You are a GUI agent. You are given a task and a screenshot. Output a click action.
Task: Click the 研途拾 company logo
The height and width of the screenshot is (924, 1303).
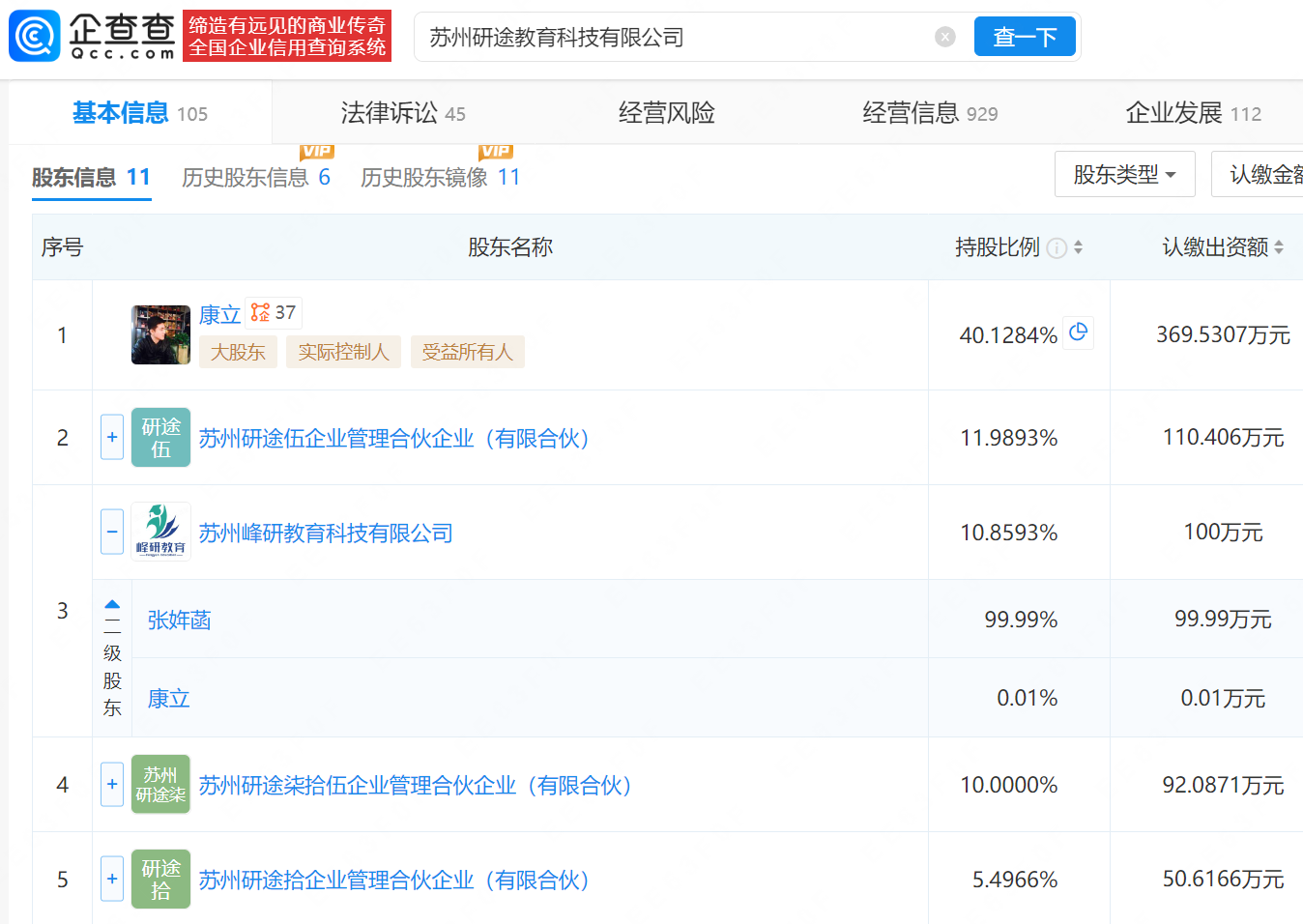(160, 879)
